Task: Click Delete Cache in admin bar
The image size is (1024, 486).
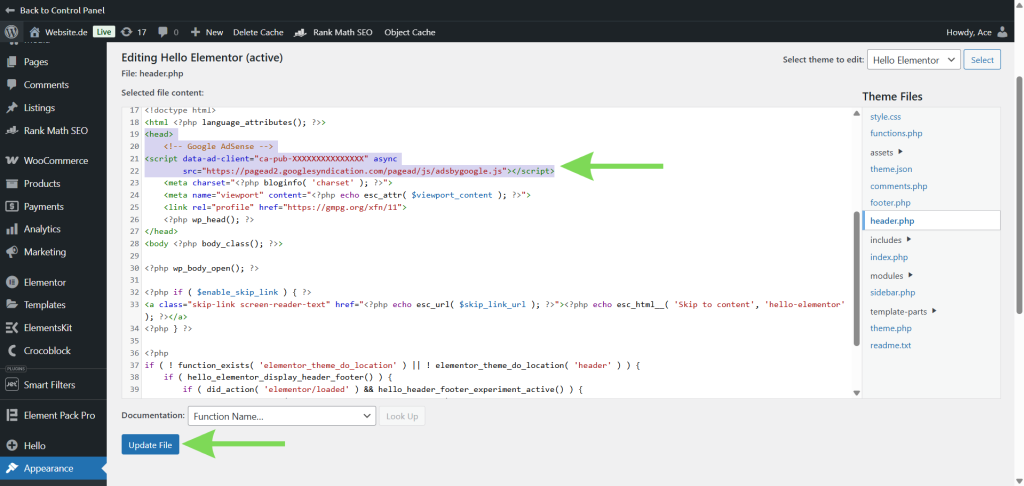Action: (258, 32)
